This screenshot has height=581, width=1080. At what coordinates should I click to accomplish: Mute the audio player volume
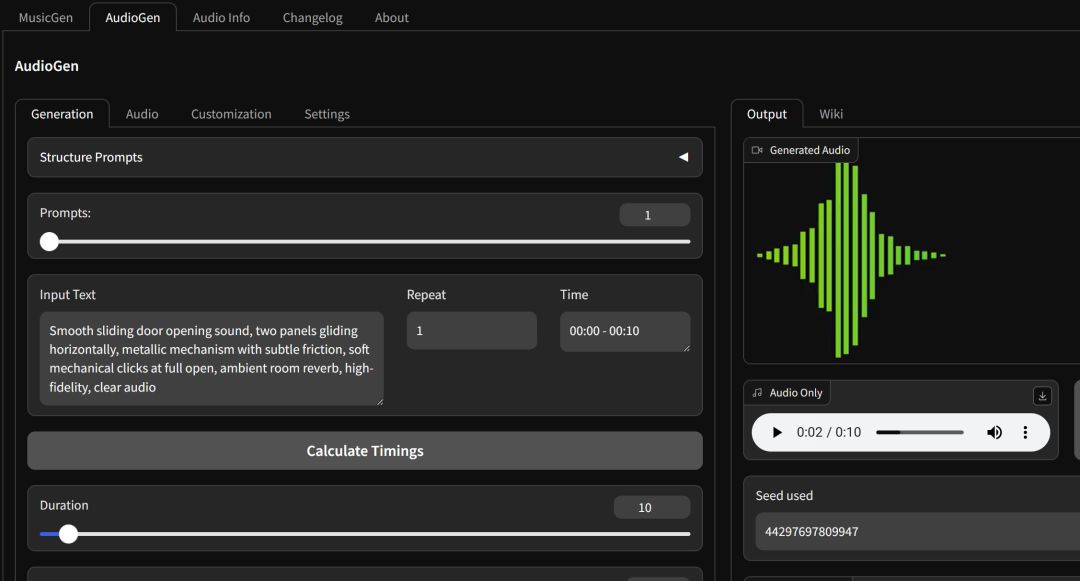[x=994, y=433]
